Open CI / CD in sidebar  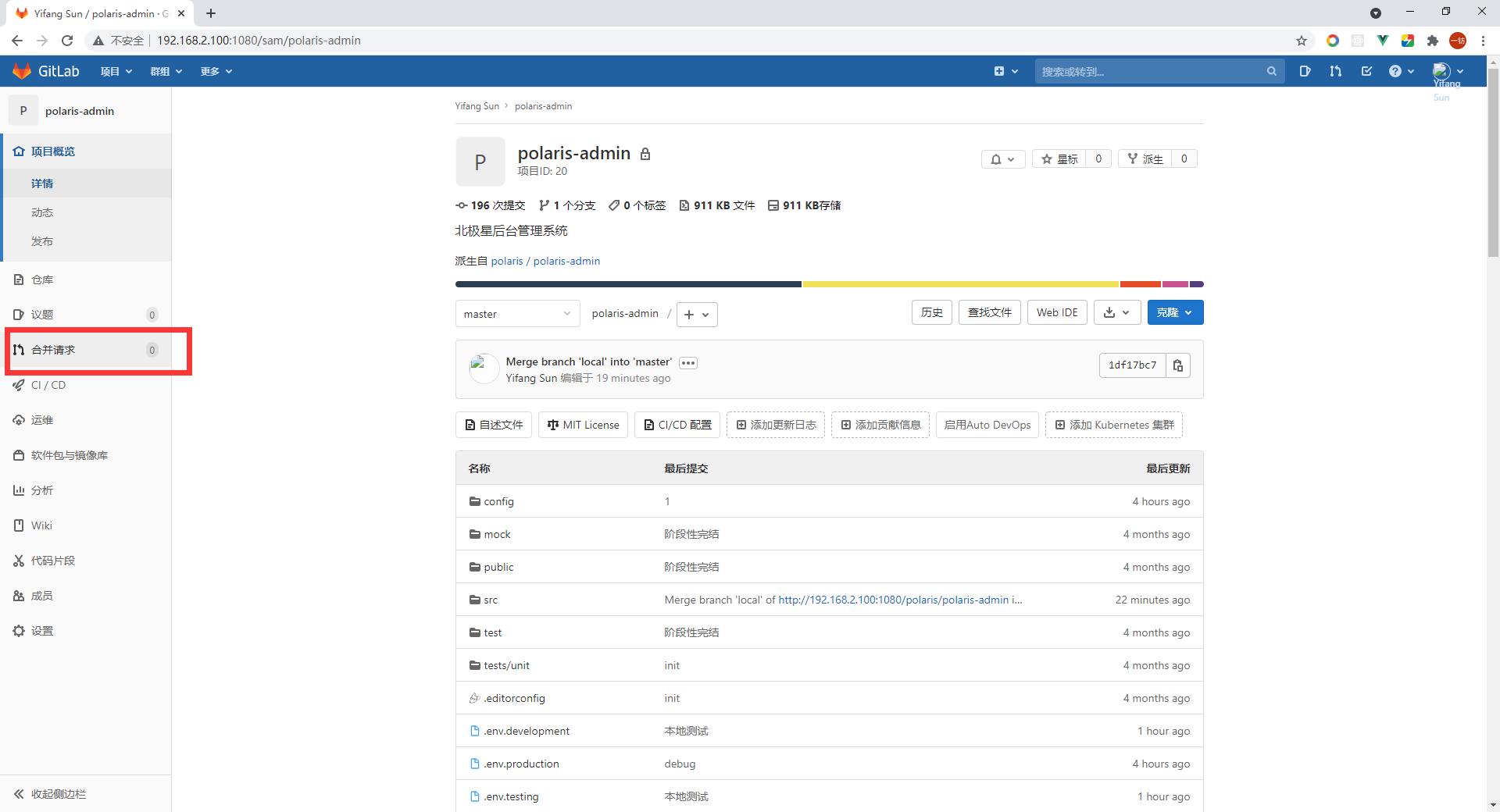point(86,385)
